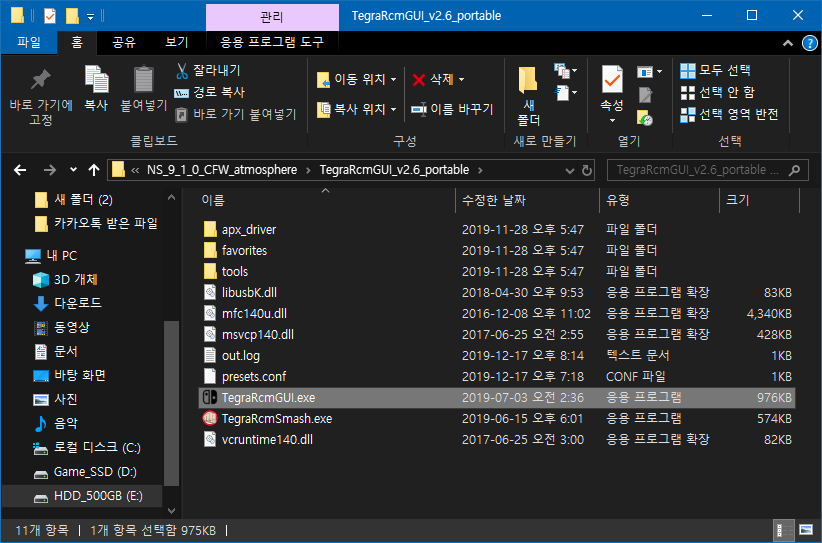Open Customize Quick Access Toolbar dropdown
This screenshot has height=543, width=822.
(x=90, y=17)
